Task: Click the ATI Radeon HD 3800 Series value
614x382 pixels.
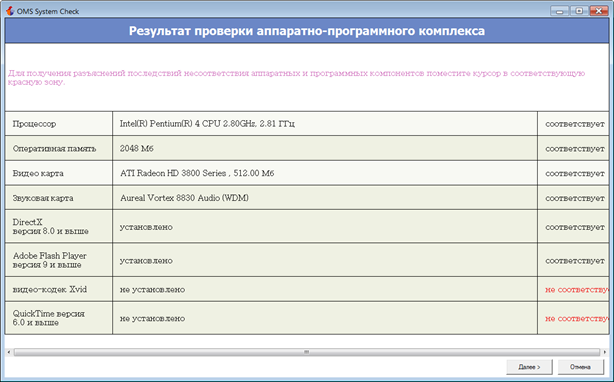Action: pyautogui.click(x=197, y=173)
